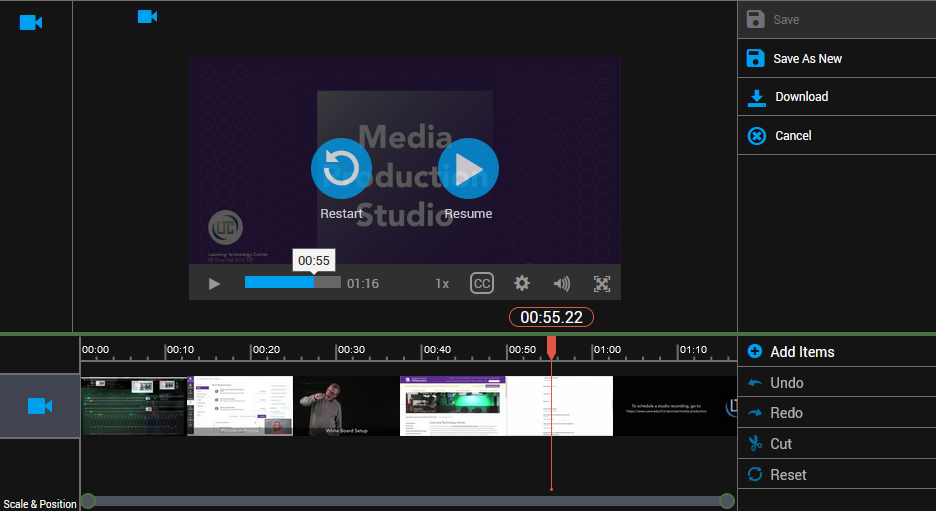936x511 pixels.
Task: Click the Save floppy disk icon
Action: [755, 19]
